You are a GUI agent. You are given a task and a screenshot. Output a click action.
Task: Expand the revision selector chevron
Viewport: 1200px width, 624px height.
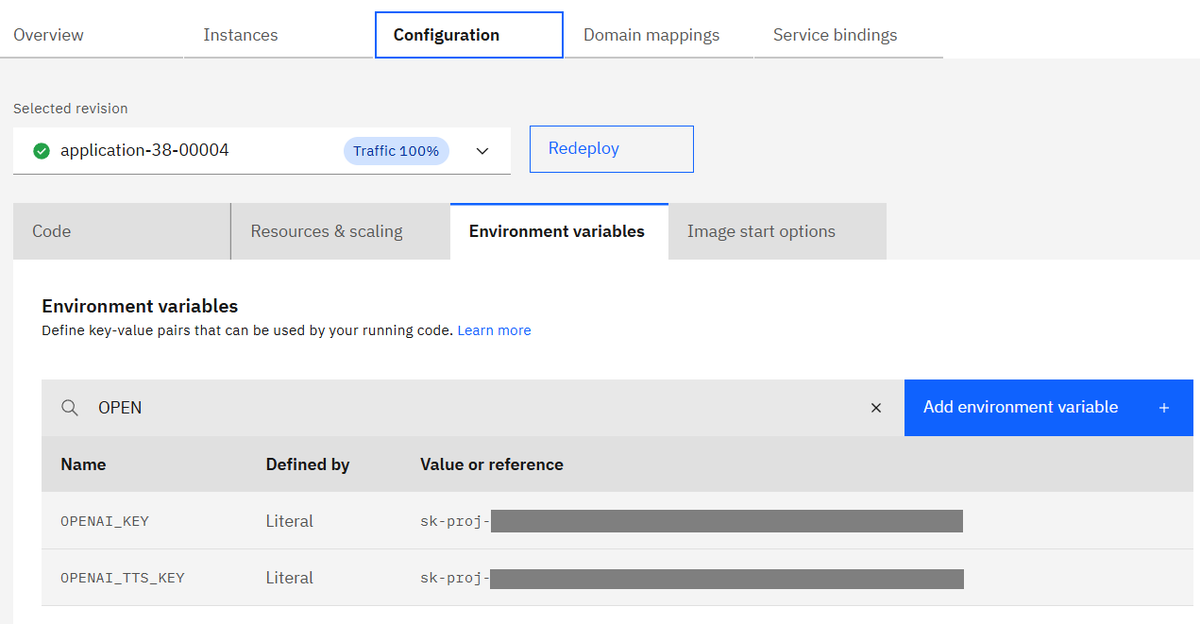coord(482,151)
